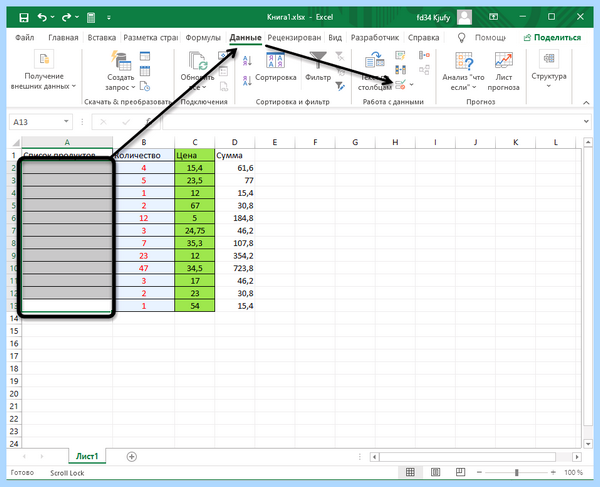Undo the last action

point(42,17)
